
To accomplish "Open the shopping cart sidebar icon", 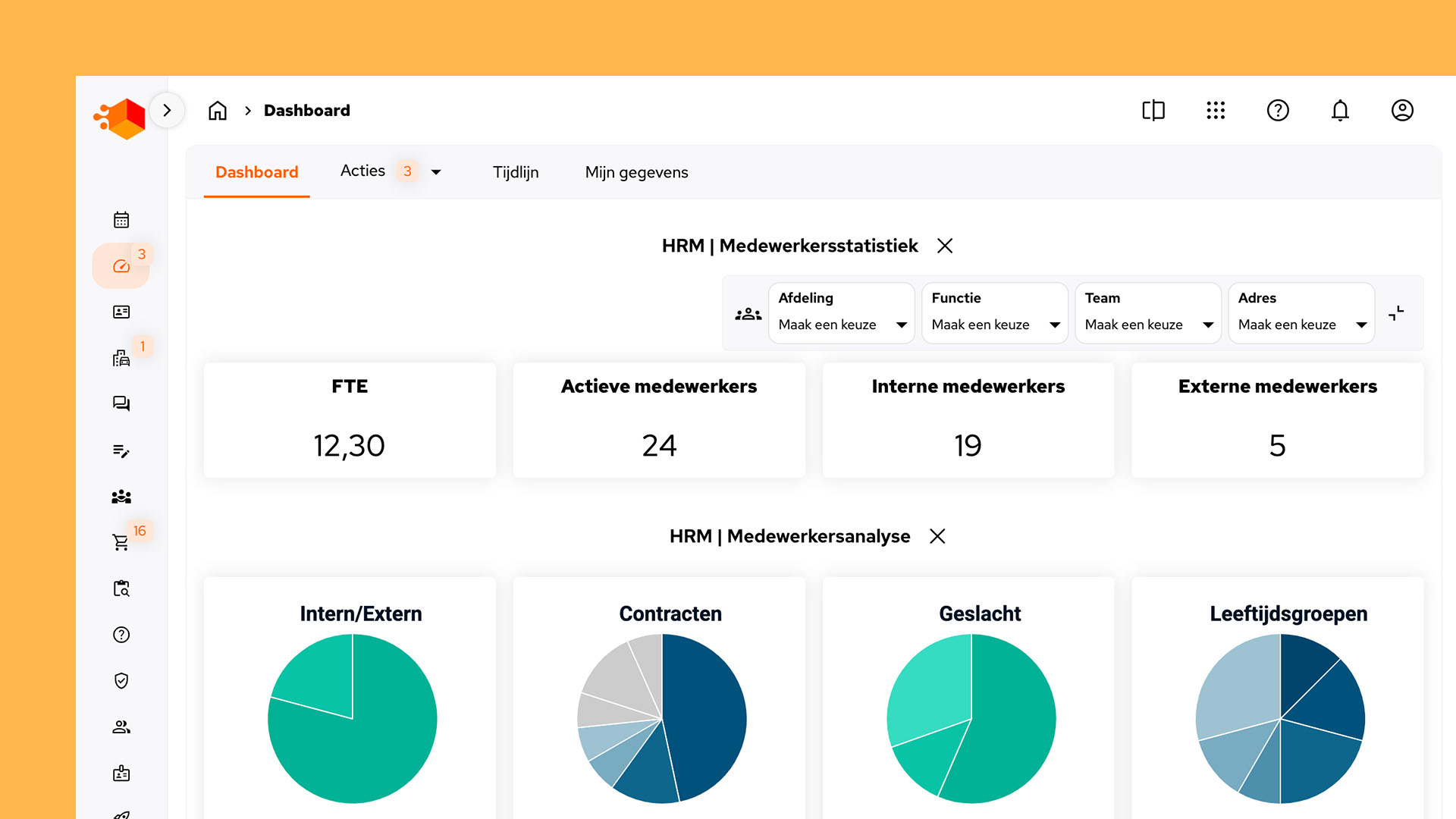I will click(x=121, y=542).
